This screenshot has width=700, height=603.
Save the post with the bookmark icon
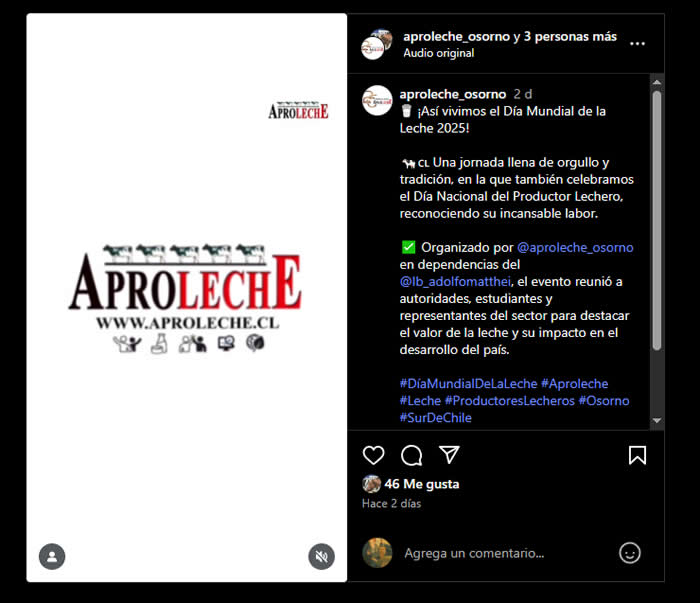coord(637,455)
